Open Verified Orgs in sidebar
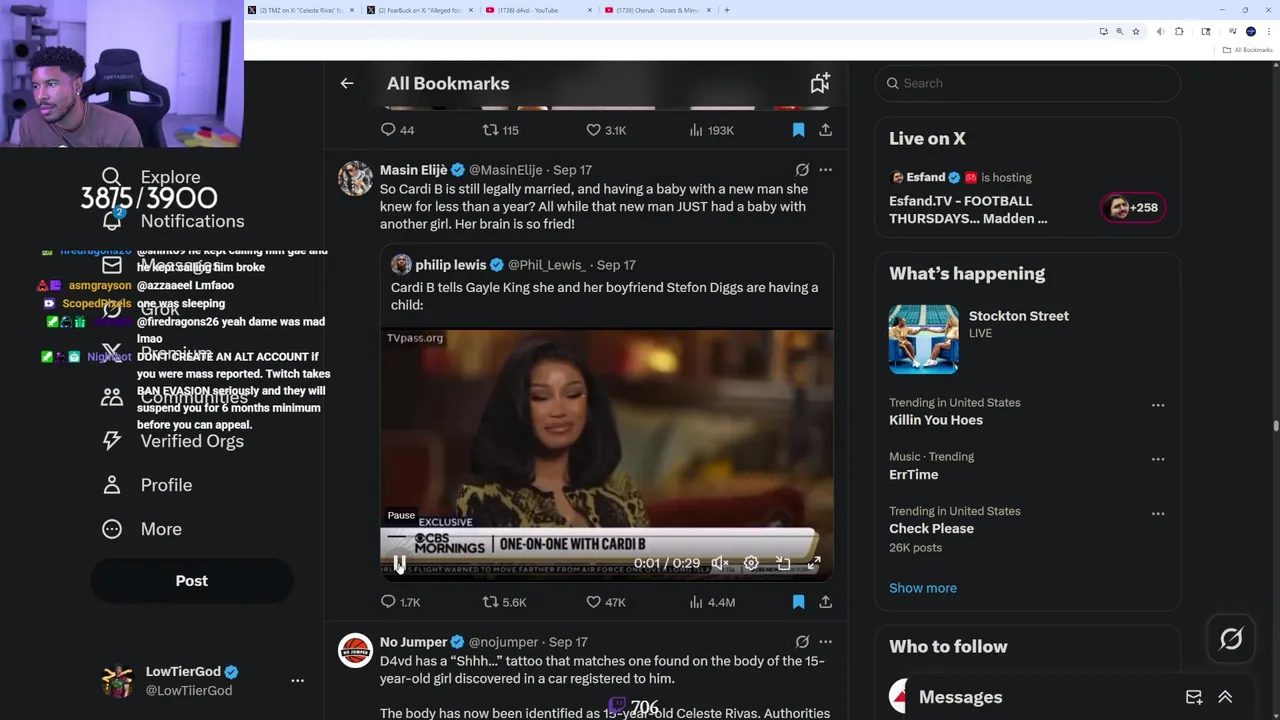 [173, 441]
